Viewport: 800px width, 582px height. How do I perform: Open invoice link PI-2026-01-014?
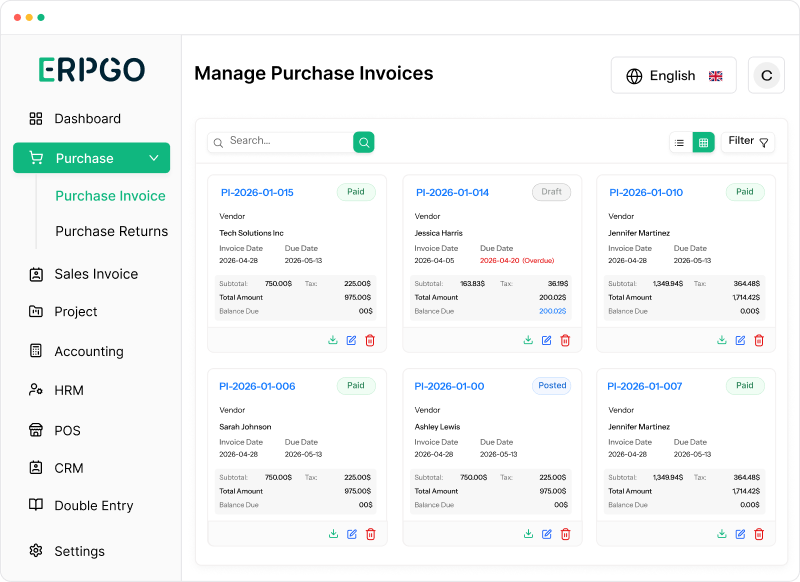452,192
